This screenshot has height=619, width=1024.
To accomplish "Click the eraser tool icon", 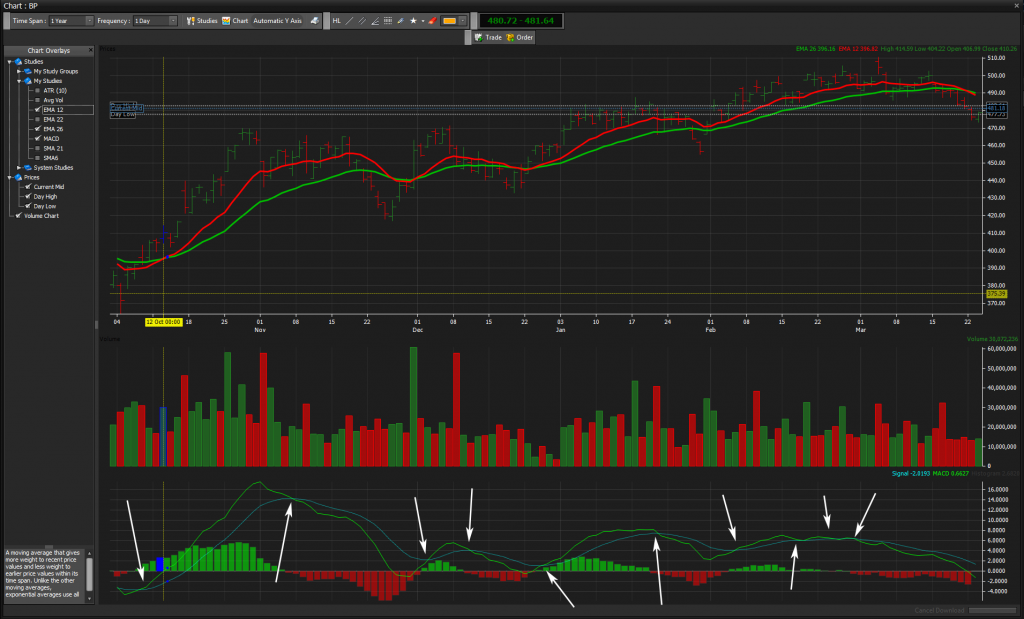I will 432,20.
